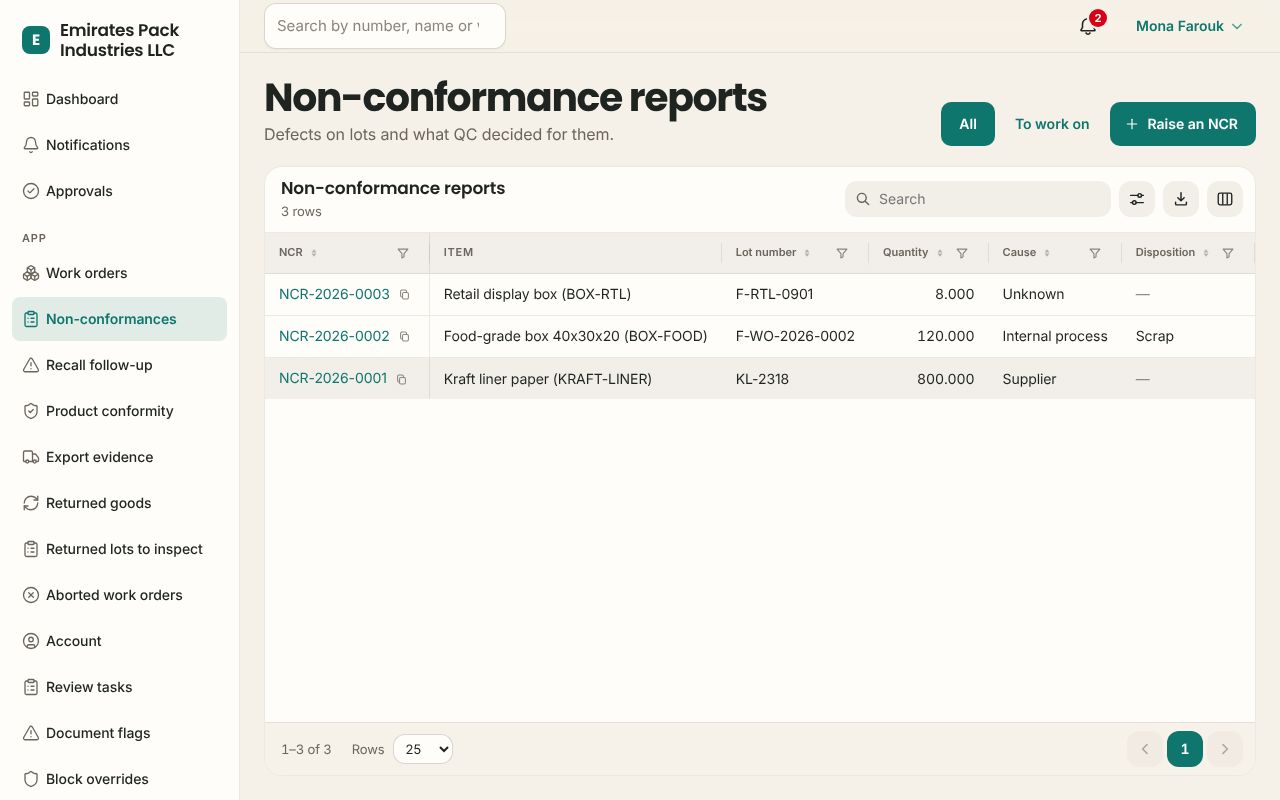Open the column visibility icon
The width and height of the screenshot is (1280, 800).
(1225, 199)
